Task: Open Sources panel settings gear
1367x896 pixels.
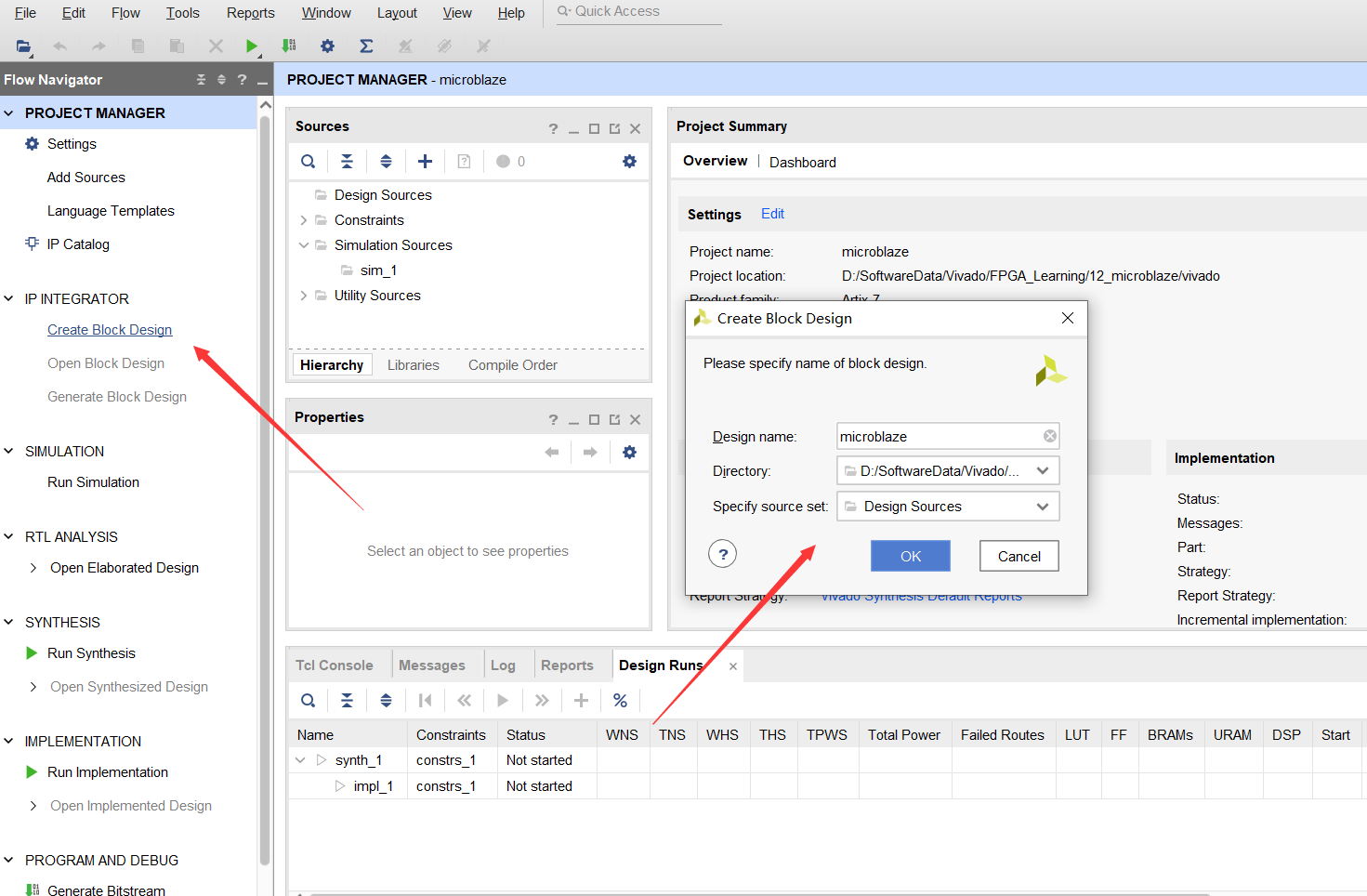Action: (629, 162)
